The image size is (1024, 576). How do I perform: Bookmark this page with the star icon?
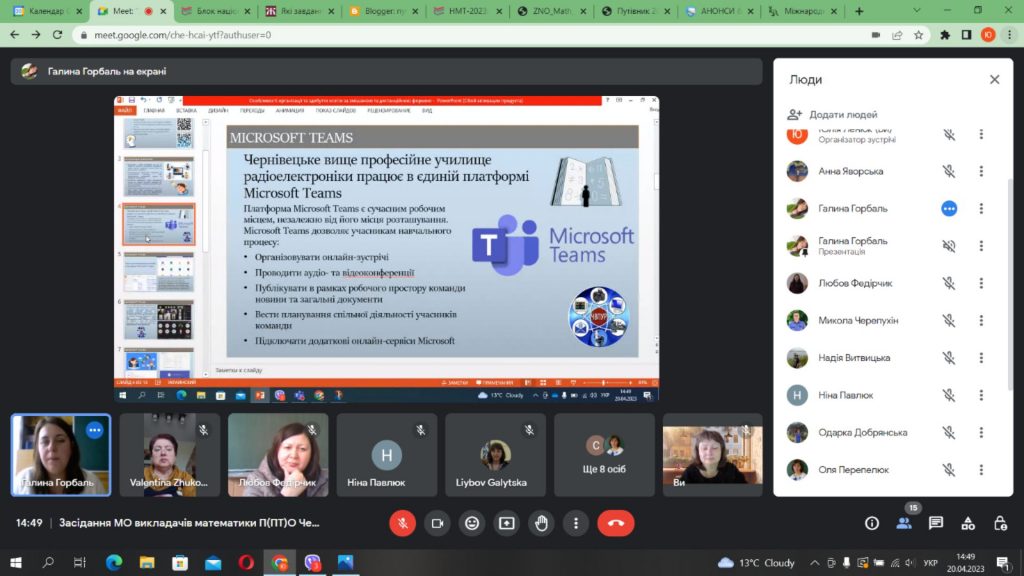[919, 35]
